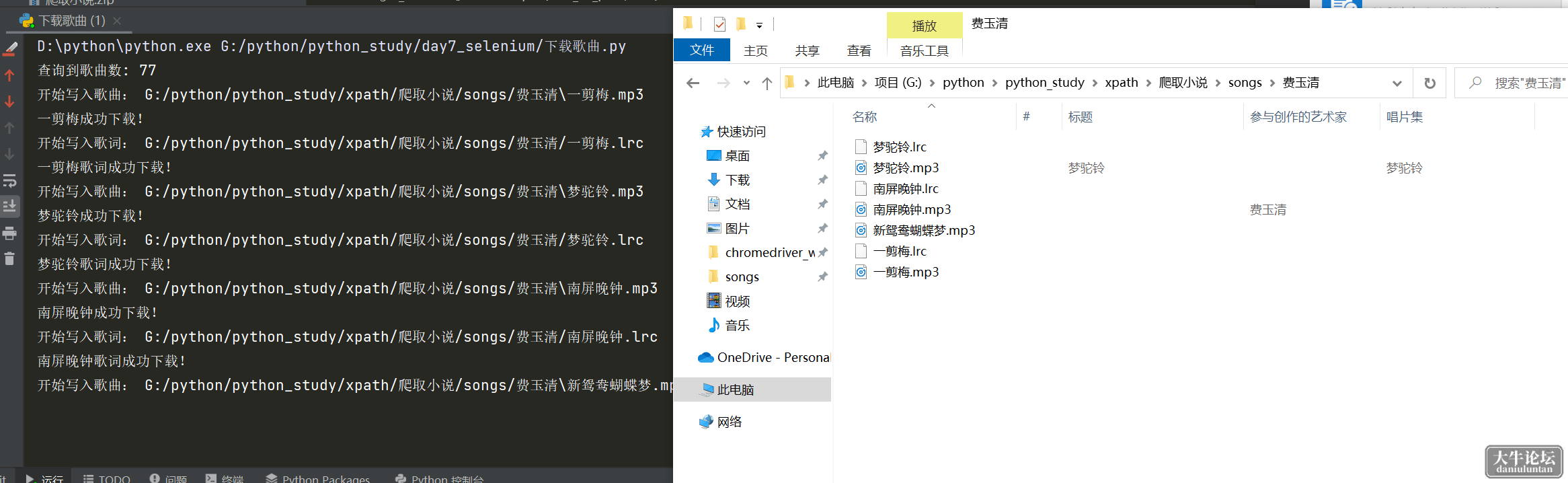This screenshot has width=1568, height=483.
Task: Click the red down arrow in the run toolbar
Action: coord(9,102)
